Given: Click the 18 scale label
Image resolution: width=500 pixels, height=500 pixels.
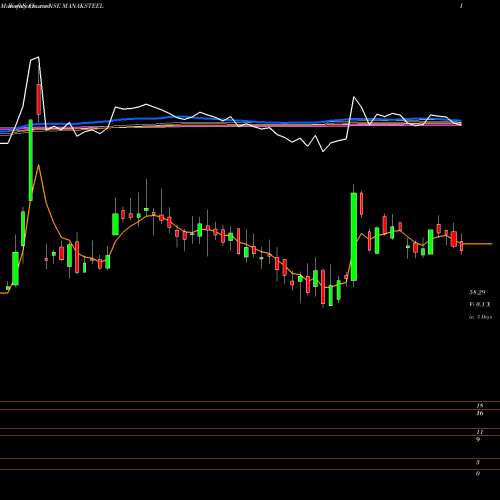Looking at the screenshot, I should pos(480,406).
